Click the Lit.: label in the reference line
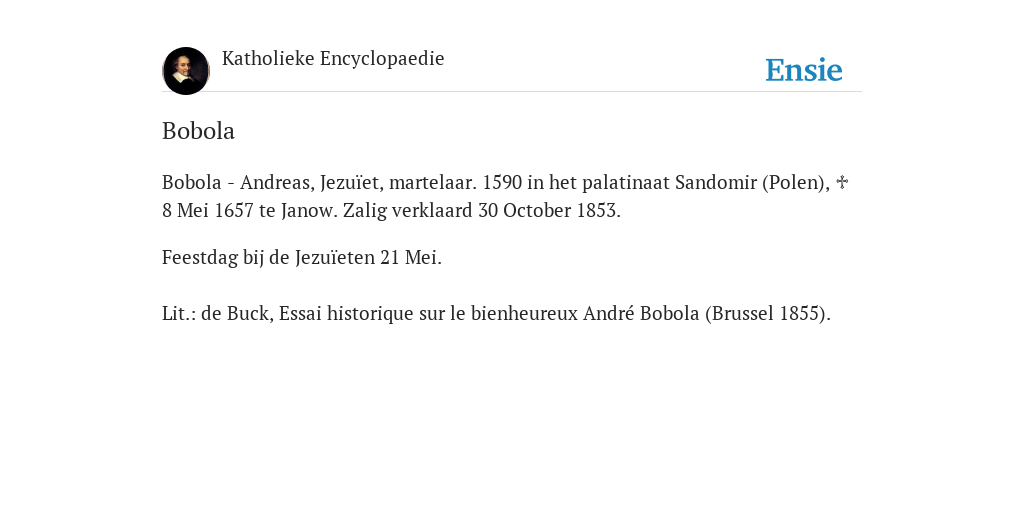 click(179, 313)
